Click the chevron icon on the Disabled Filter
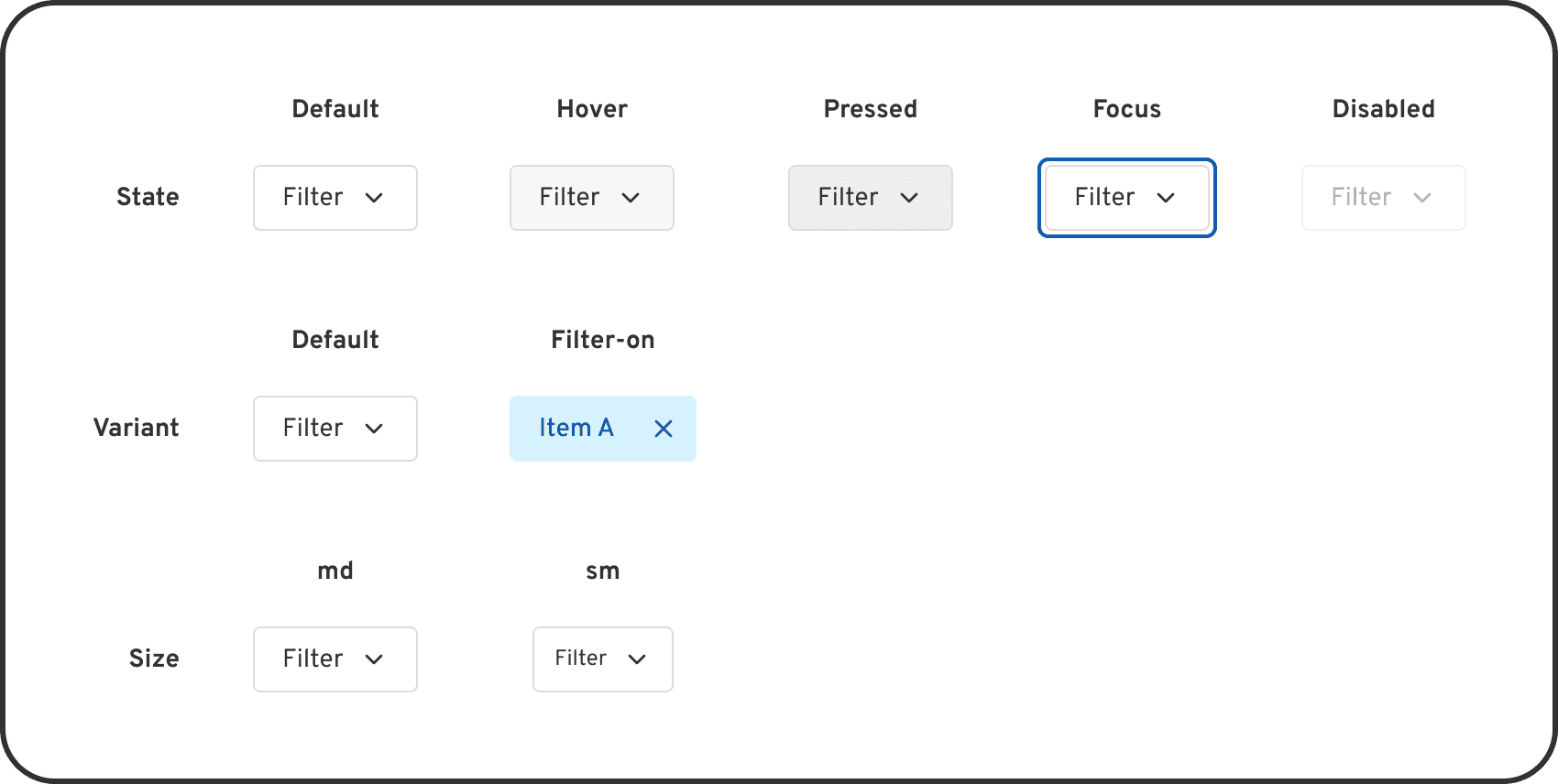1558x784 pixels. 1423,198
